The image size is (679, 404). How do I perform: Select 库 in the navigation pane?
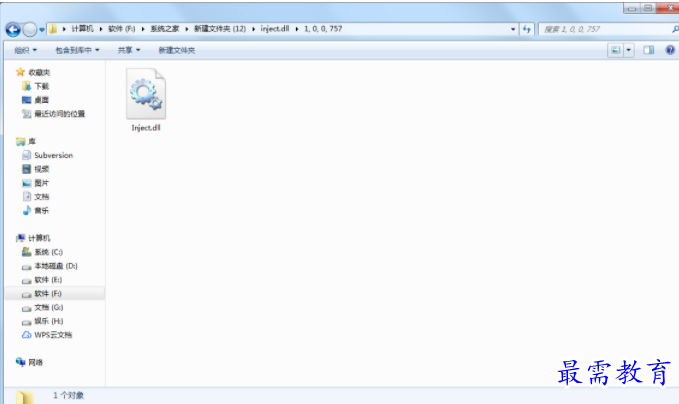(x=32, y=142)
